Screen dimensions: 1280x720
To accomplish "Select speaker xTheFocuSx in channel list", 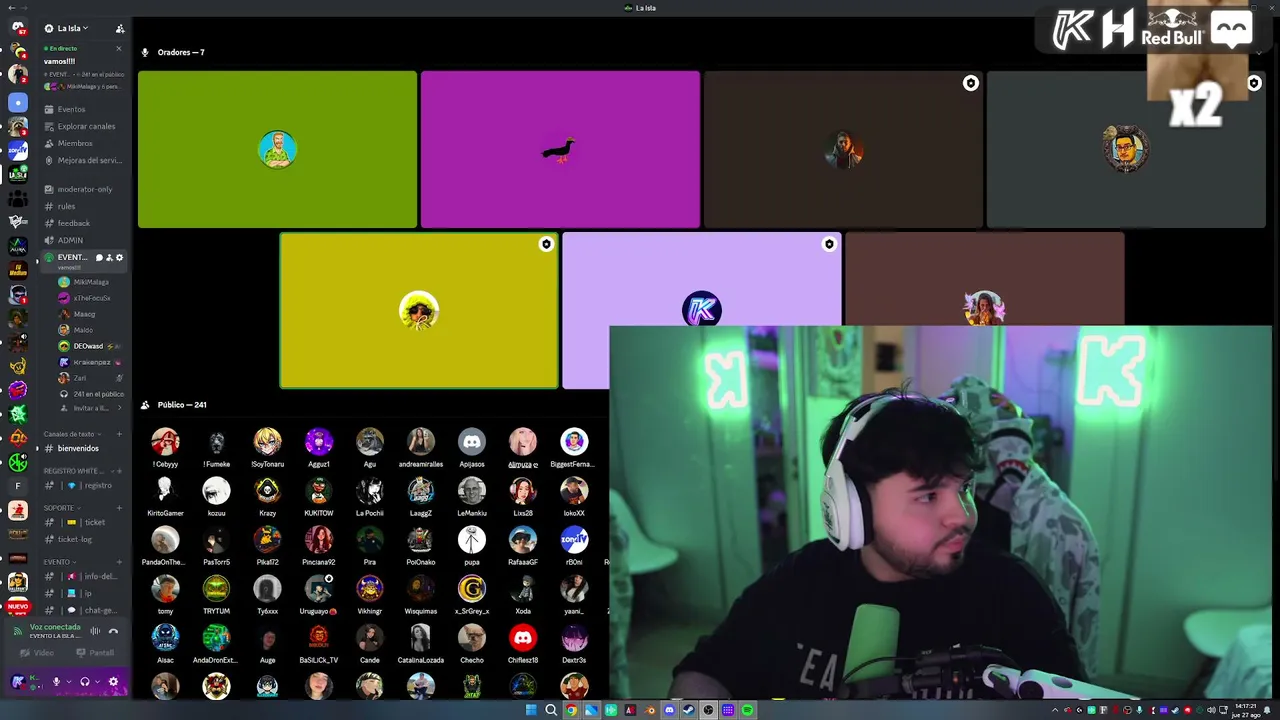I will 90,298.
